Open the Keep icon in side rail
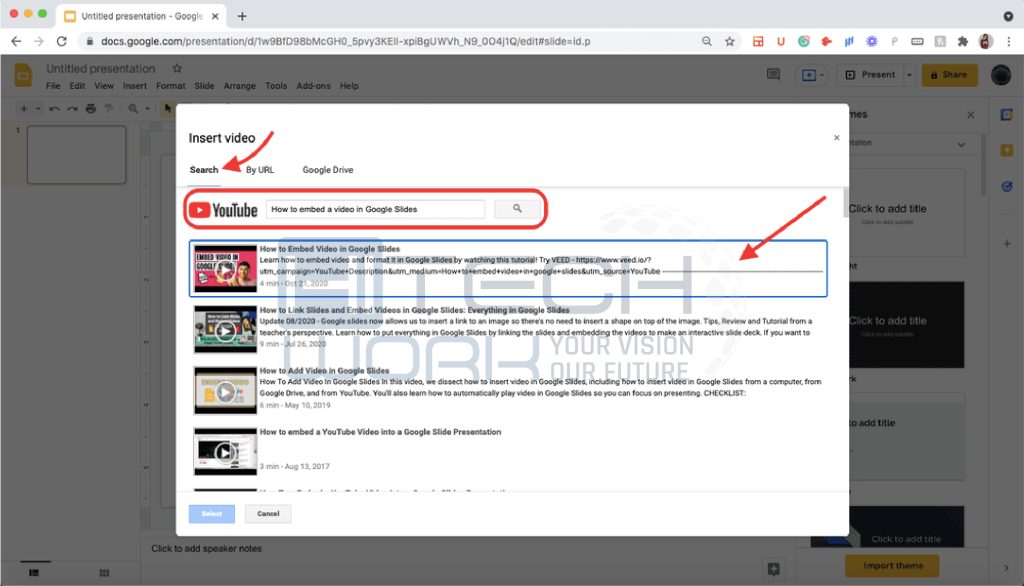 [1007, 150]
